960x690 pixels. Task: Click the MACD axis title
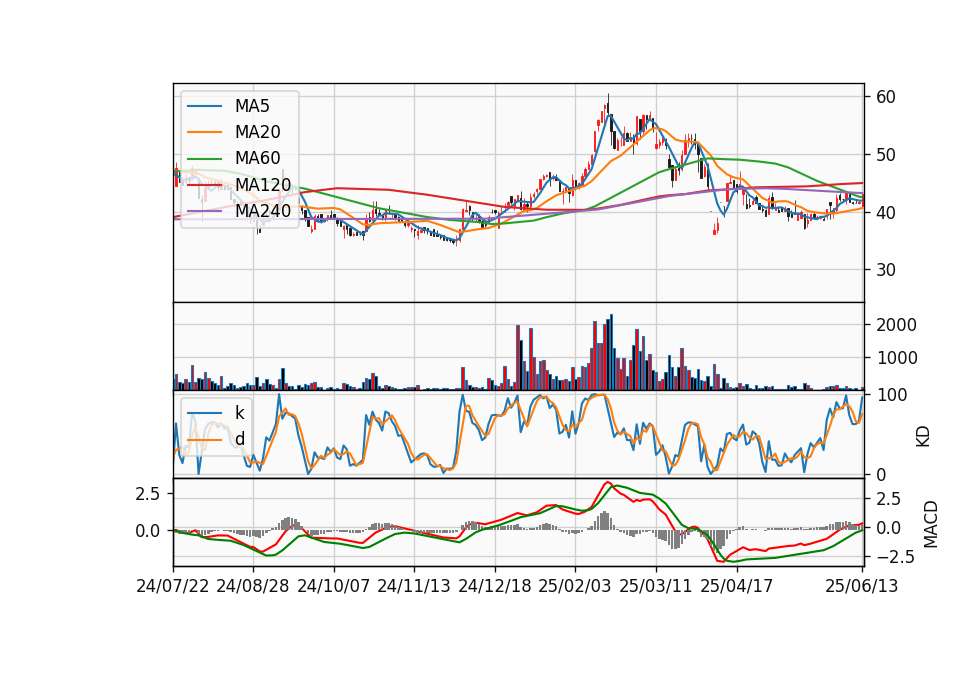[x=931, y=524]
